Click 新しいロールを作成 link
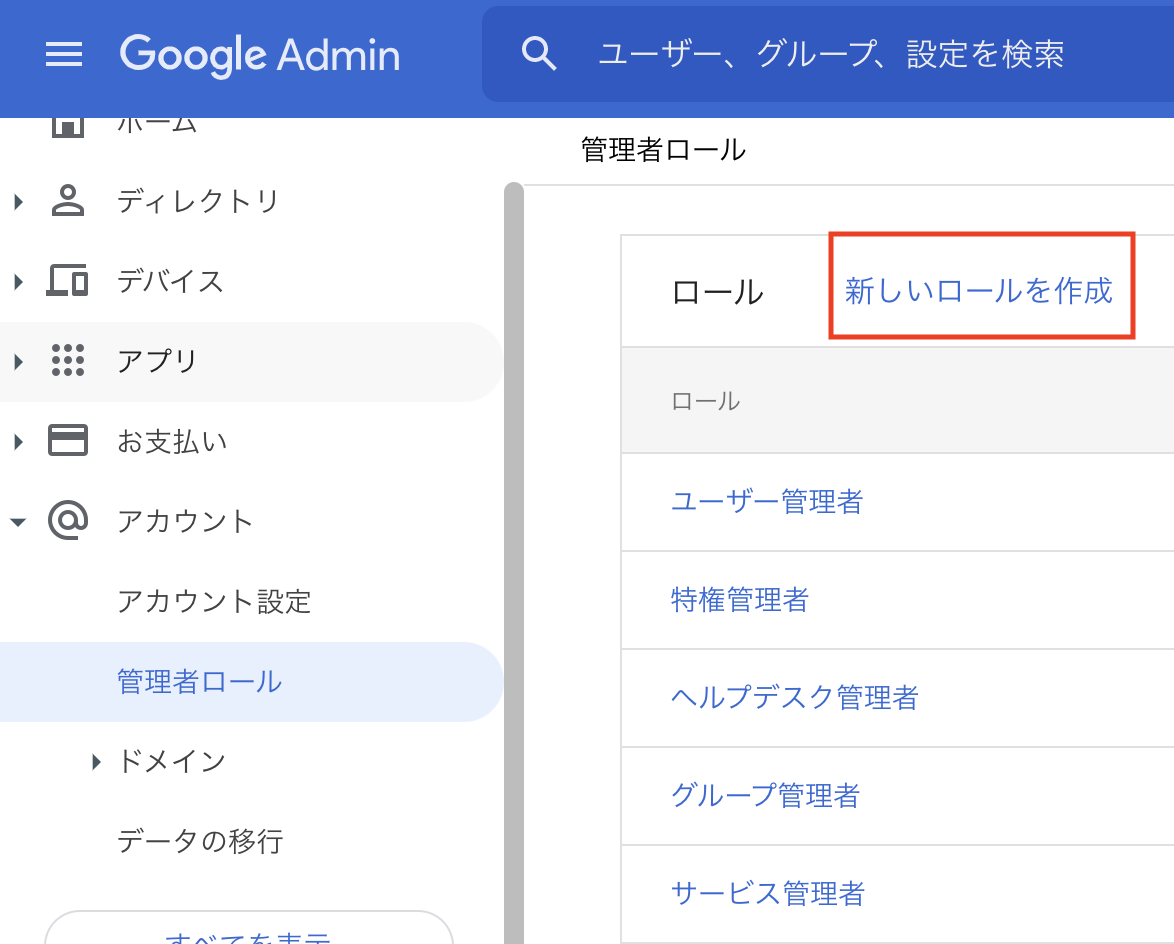 (x=979, y=290)
